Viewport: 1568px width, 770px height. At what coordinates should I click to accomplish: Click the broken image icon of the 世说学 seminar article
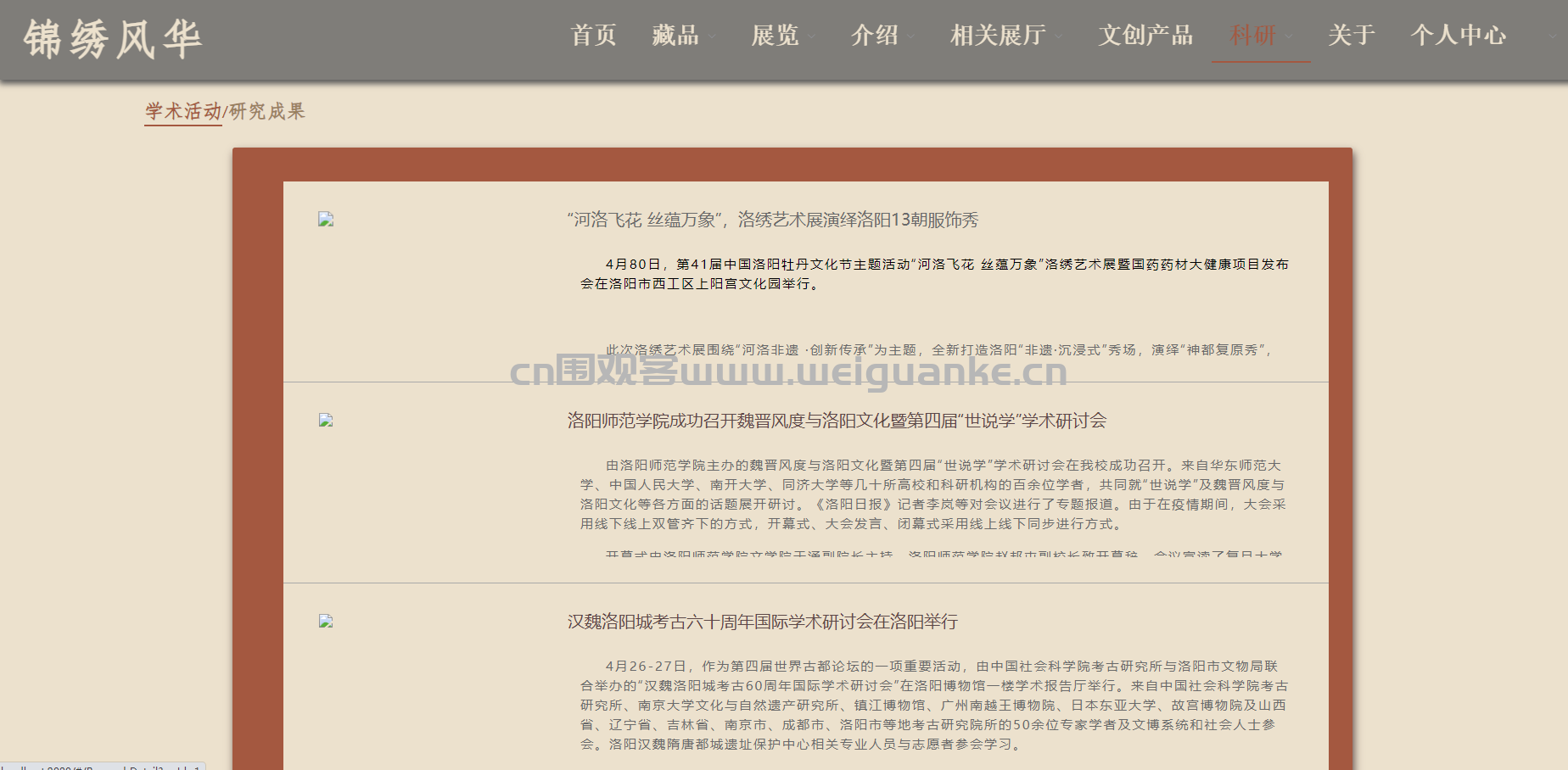point(326,421)
